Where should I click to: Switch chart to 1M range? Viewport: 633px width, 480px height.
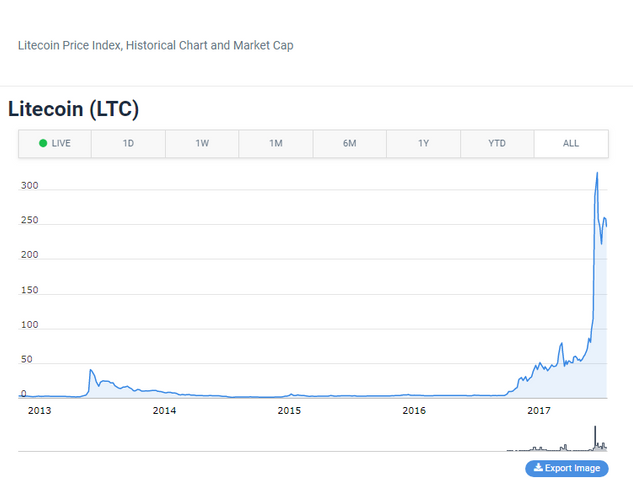pyautogui.click(x=276, y=144)
